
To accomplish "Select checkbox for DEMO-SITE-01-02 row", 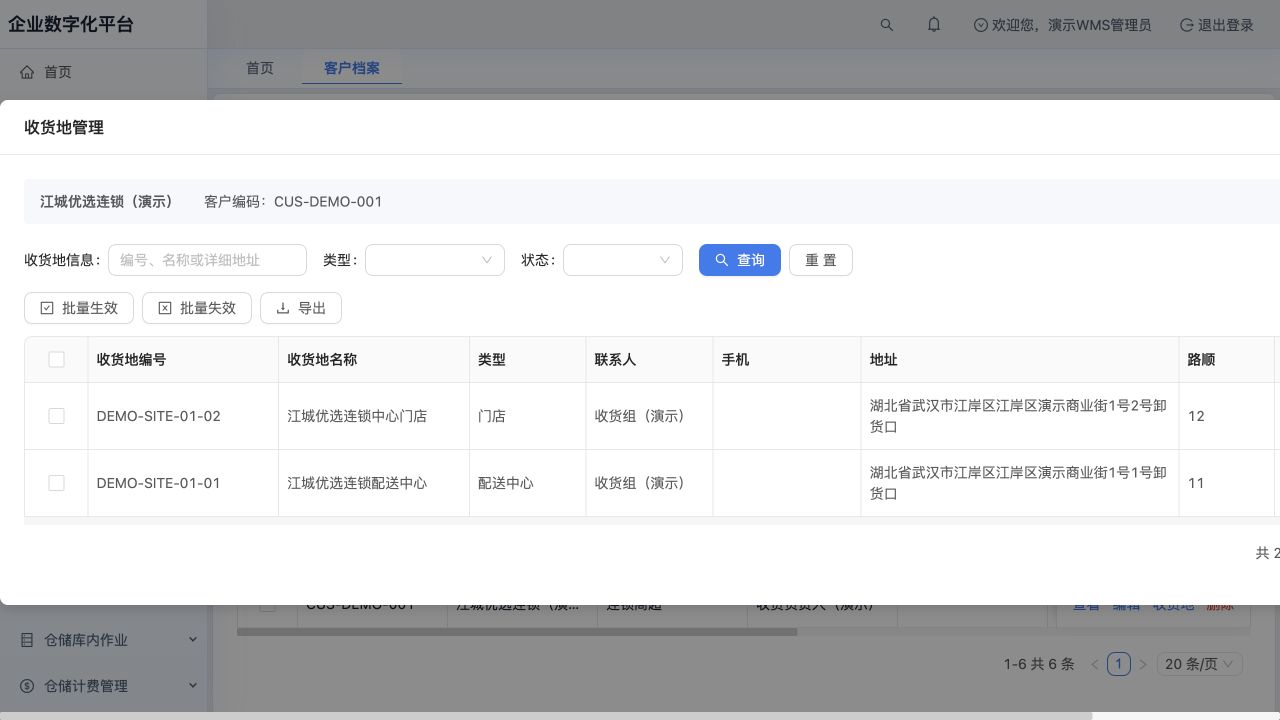I will tap(56, 416).
